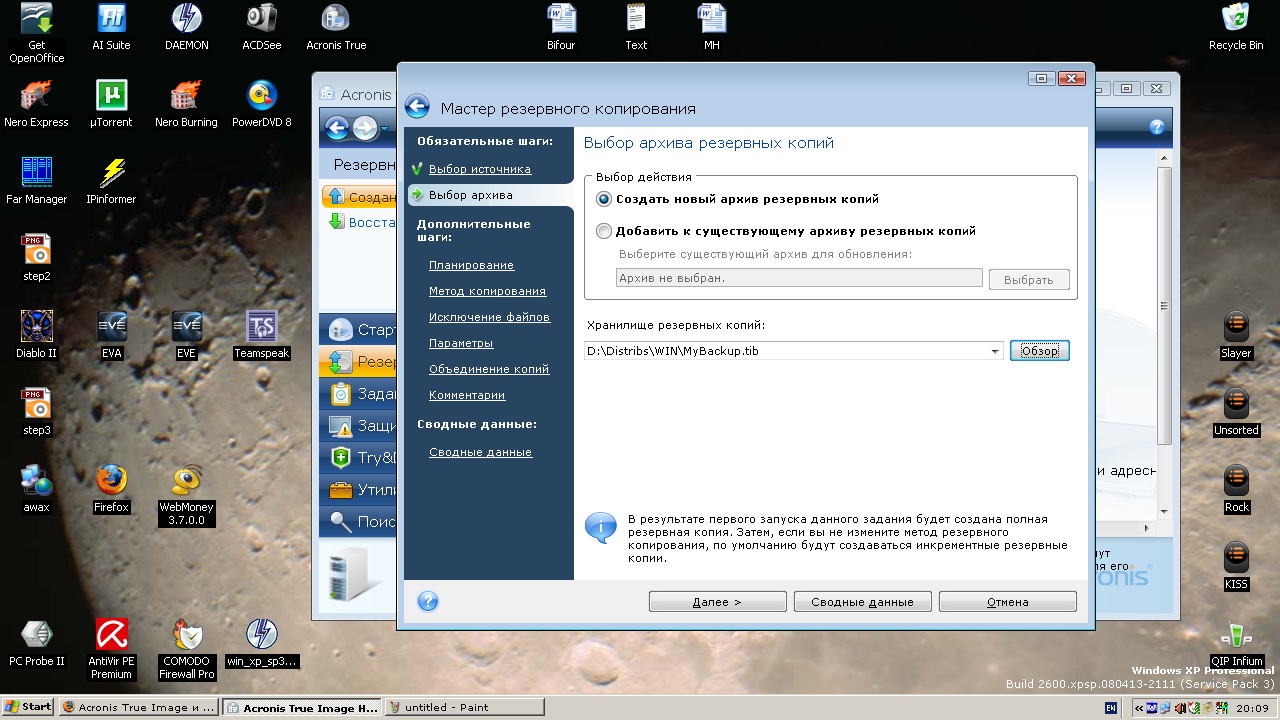The height and width of the screenshot is (720, 1280).
Task: Select 'Создать новый архив резервных копий' option
Action: (603, 199)
